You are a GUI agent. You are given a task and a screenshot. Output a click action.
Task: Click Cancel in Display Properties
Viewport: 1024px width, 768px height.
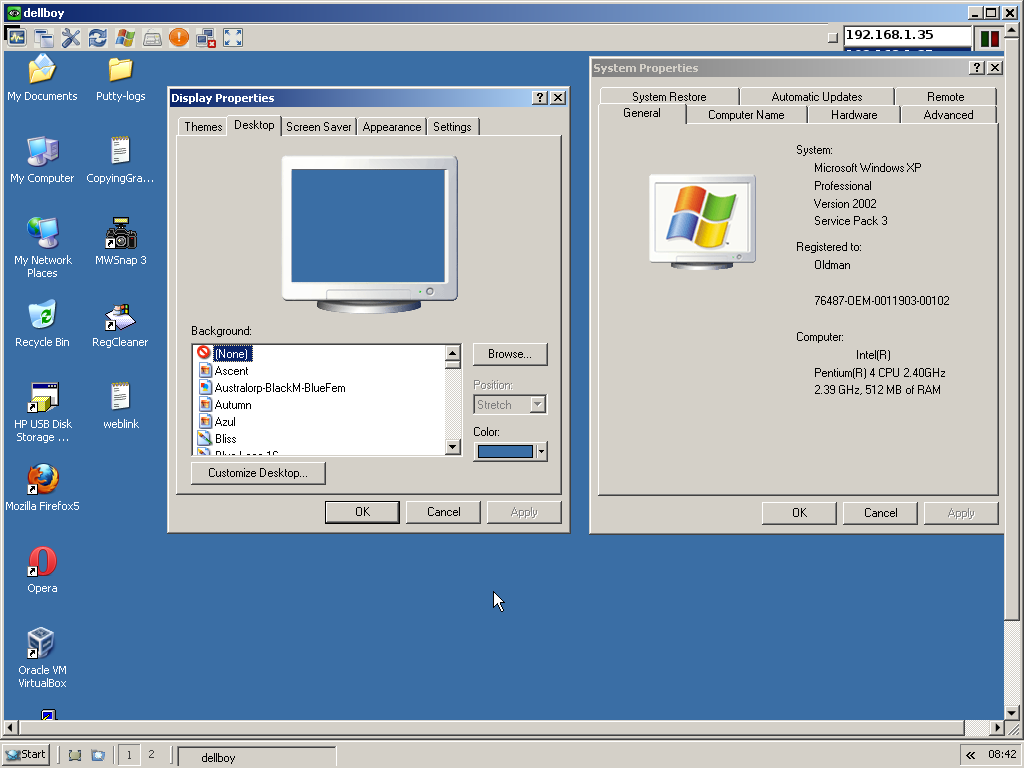click(x=443, y=512)
